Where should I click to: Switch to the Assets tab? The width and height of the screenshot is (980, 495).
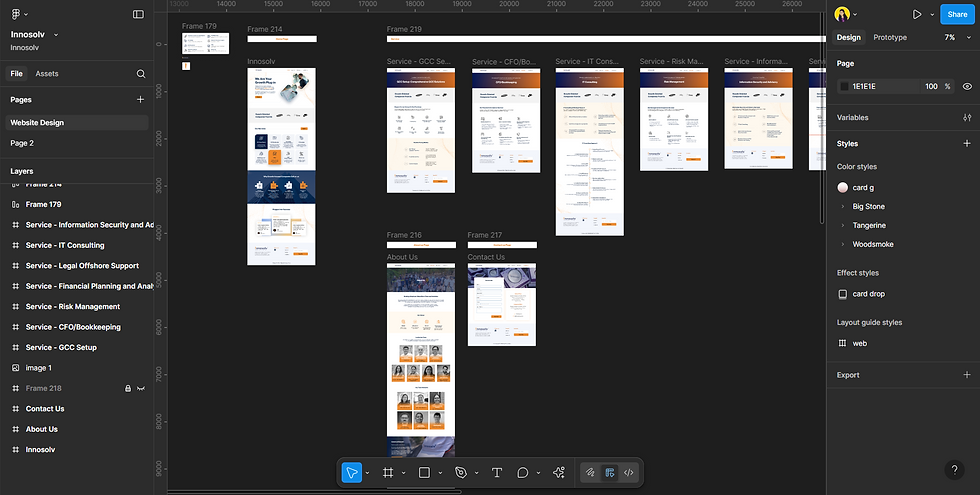click(x=47, y=74)
